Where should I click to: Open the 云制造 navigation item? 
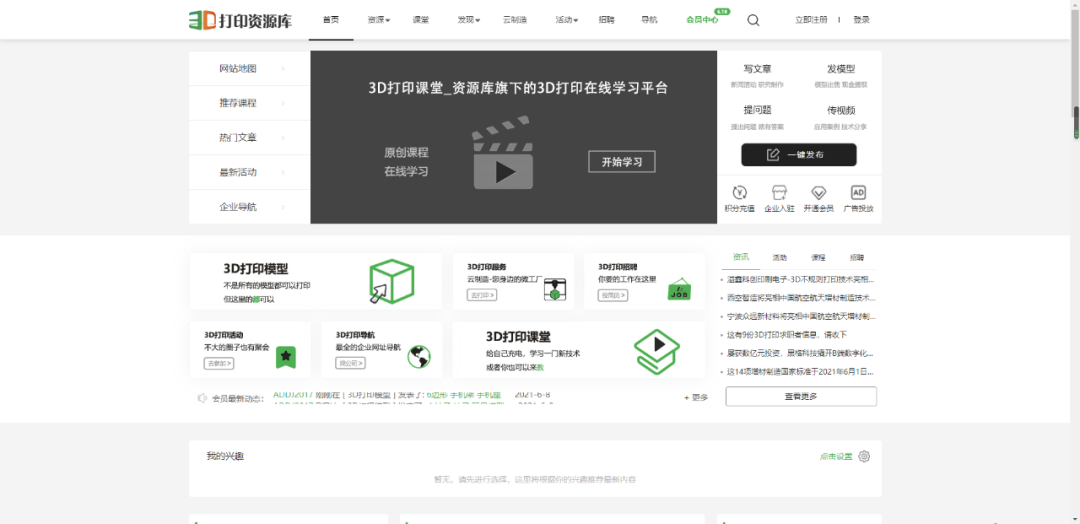point(515,20)
